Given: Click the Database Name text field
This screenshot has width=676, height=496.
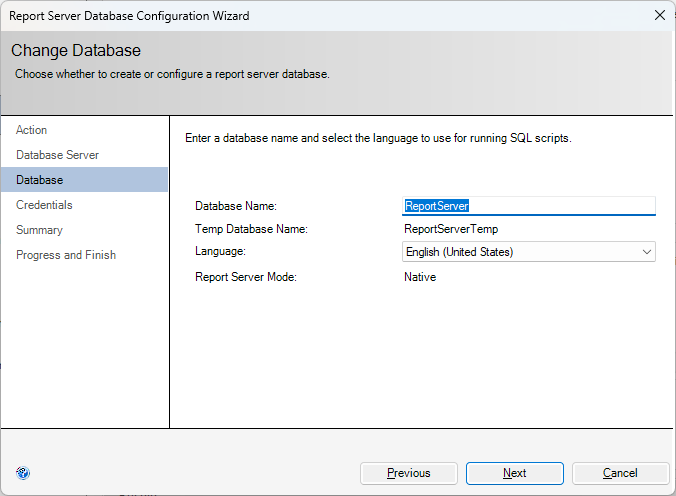Looking at the screenshot, I should tap(528, 206).
